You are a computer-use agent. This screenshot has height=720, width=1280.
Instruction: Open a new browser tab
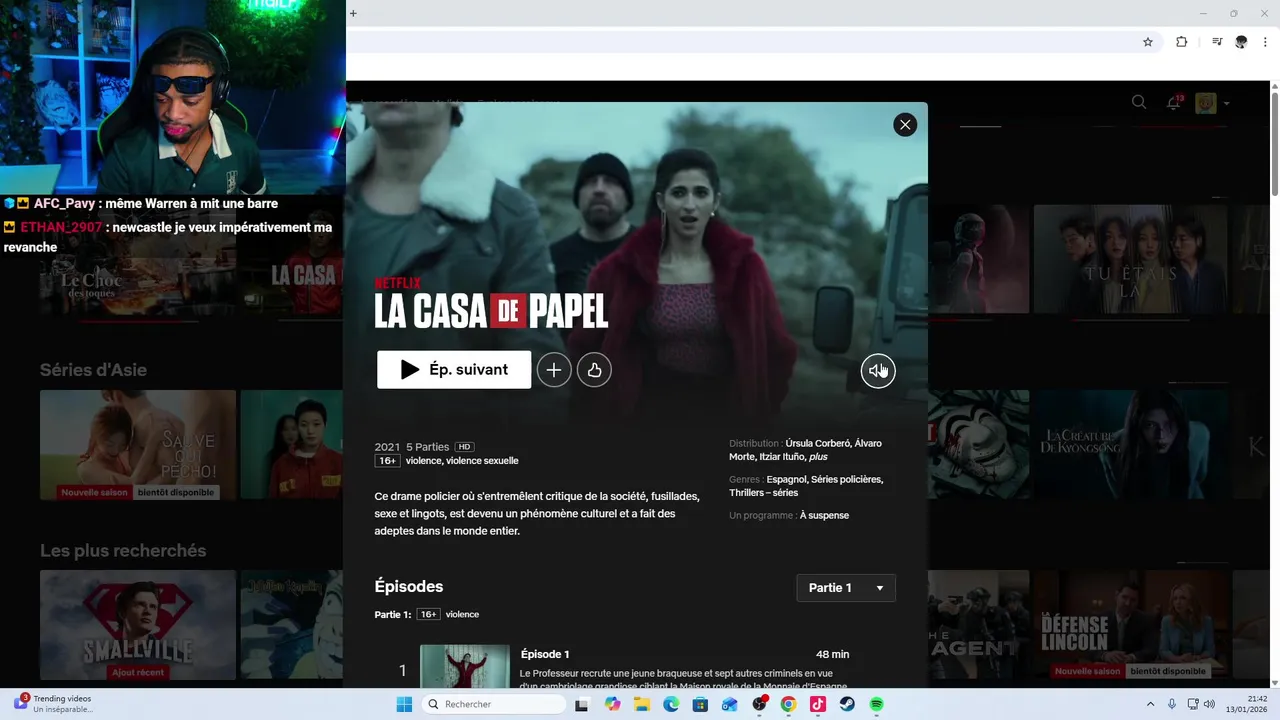pyautogui.click(x=353, y=13)
